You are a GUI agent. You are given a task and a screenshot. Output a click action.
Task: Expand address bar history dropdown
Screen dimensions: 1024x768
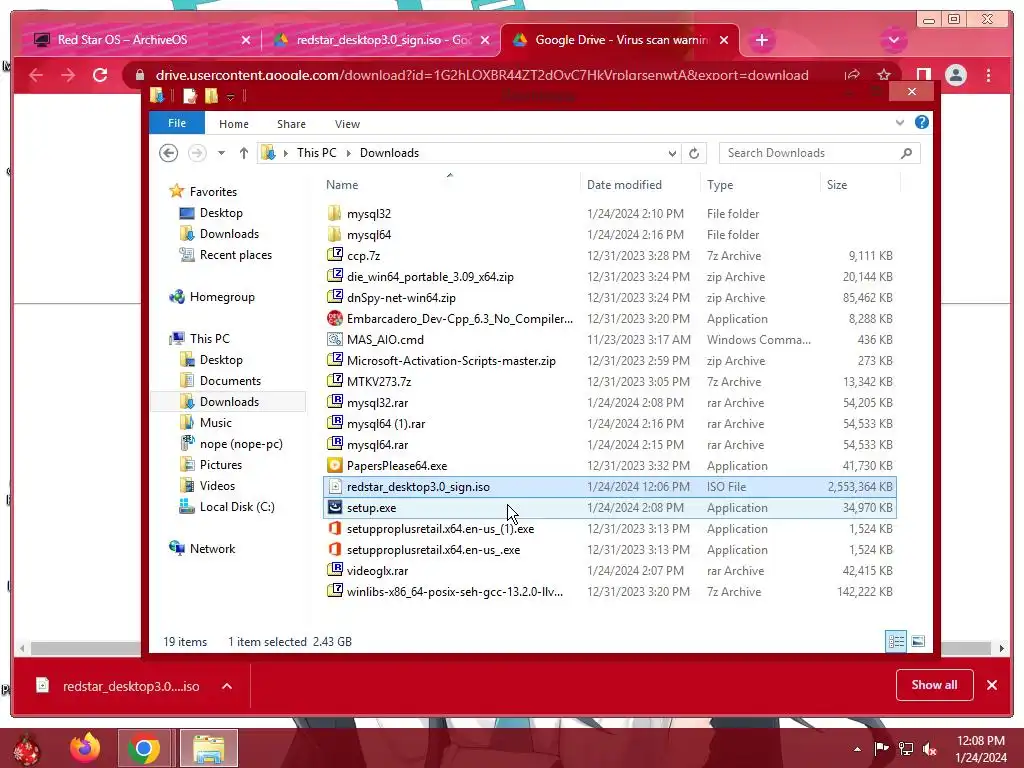pos(672,153)
